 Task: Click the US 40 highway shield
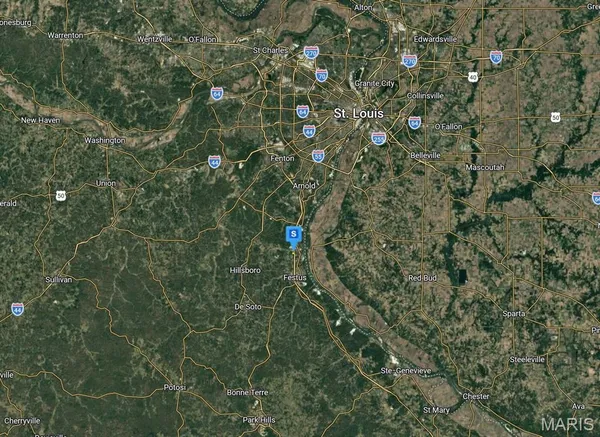click(473, 77)
